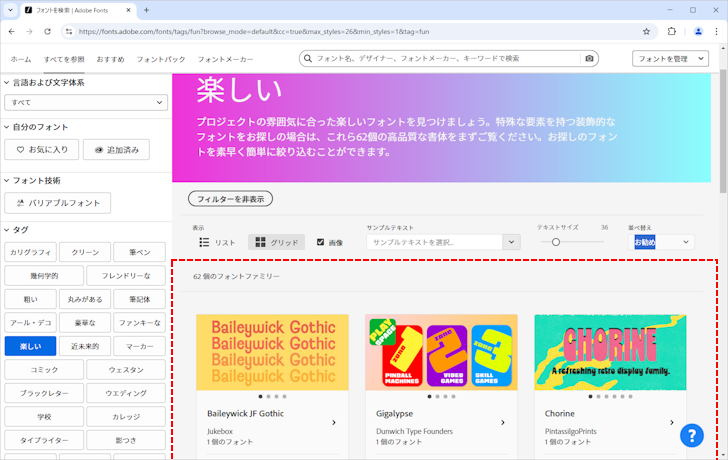Screen dimensions: 728x460
Task: Select the 幾何学的 tag
Action: (44, 276)
